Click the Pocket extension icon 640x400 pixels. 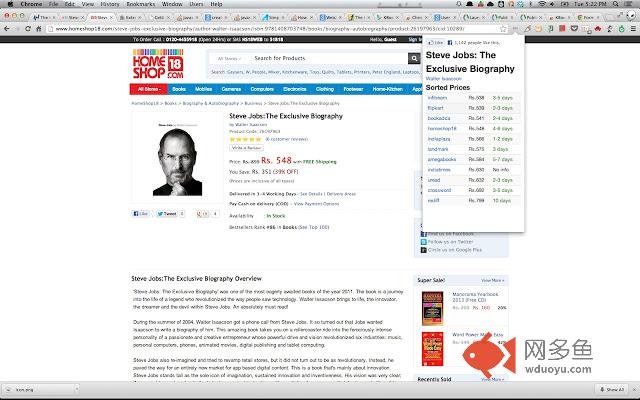pos(574,29)
